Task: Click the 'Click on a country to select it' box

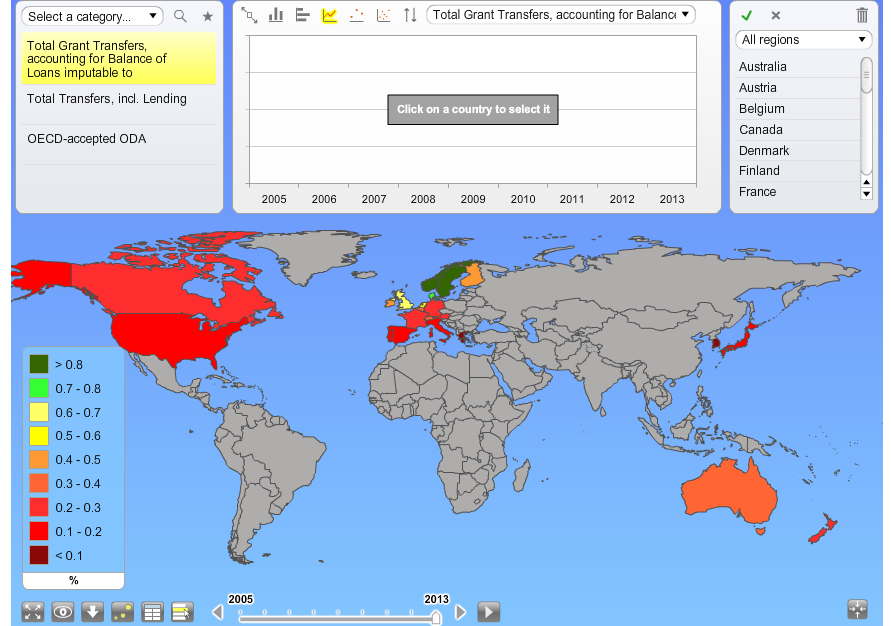Action: click(x=473, y=110)
